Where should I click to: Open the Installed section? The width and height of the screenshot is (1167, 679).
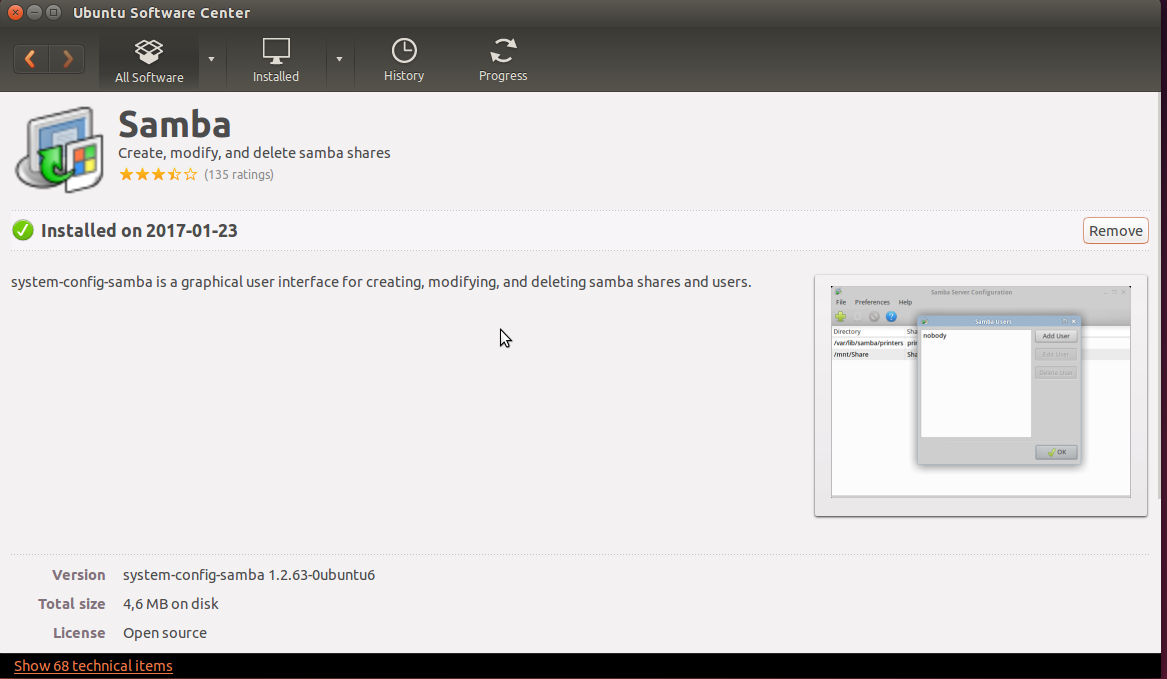point(275,60)
